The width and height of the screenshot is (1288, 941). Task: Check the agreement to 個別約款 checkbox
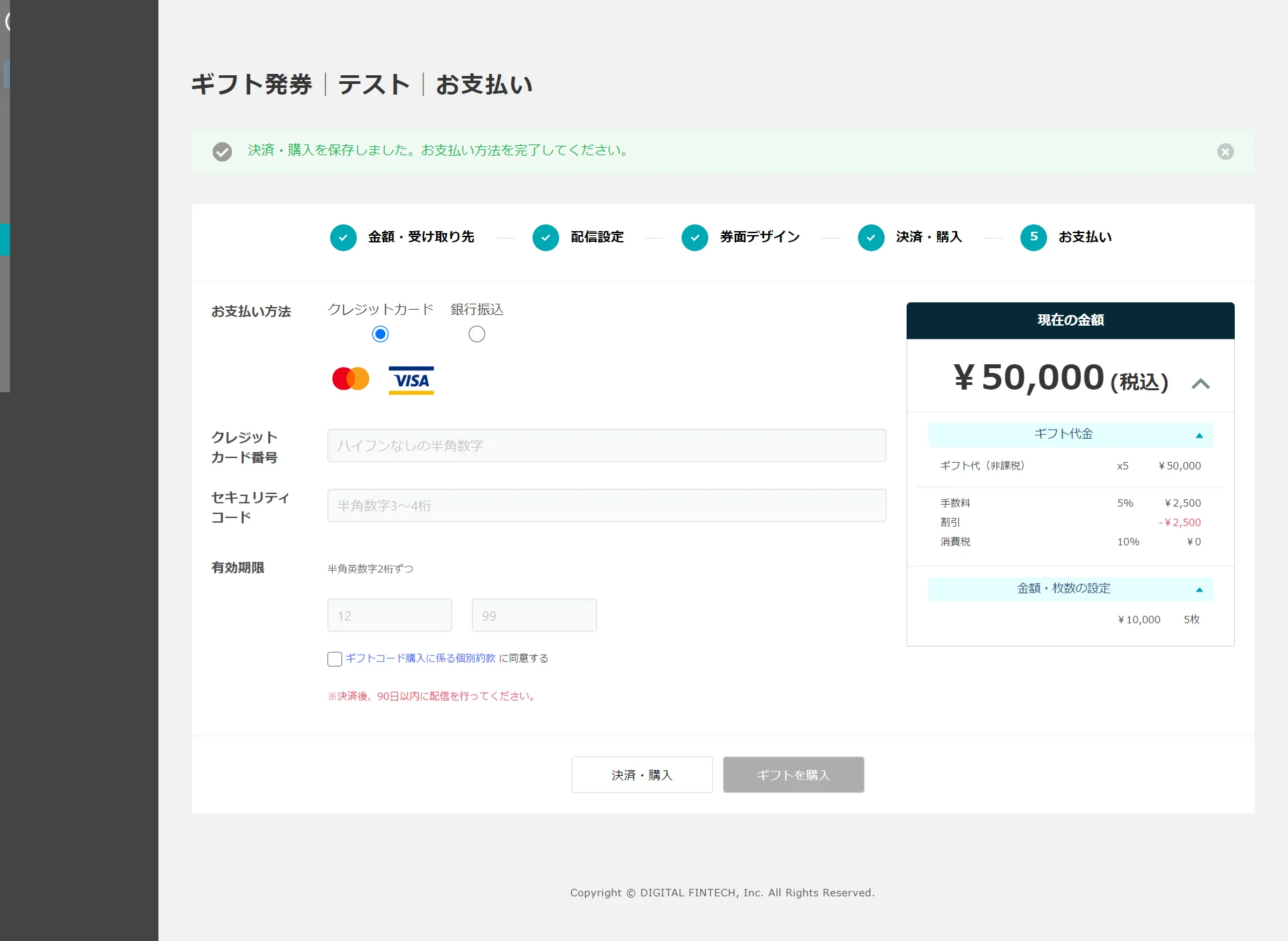pos(335,659)
